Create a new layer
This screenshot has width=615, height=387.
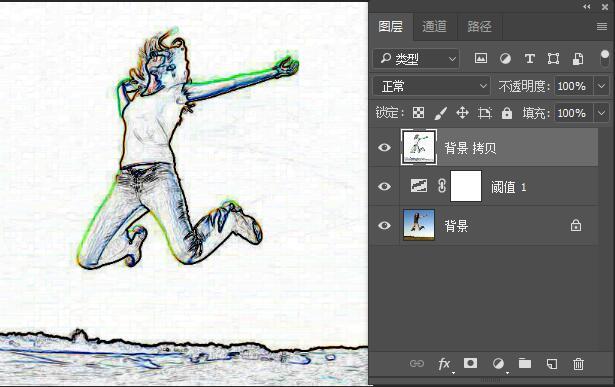point(551,364)
